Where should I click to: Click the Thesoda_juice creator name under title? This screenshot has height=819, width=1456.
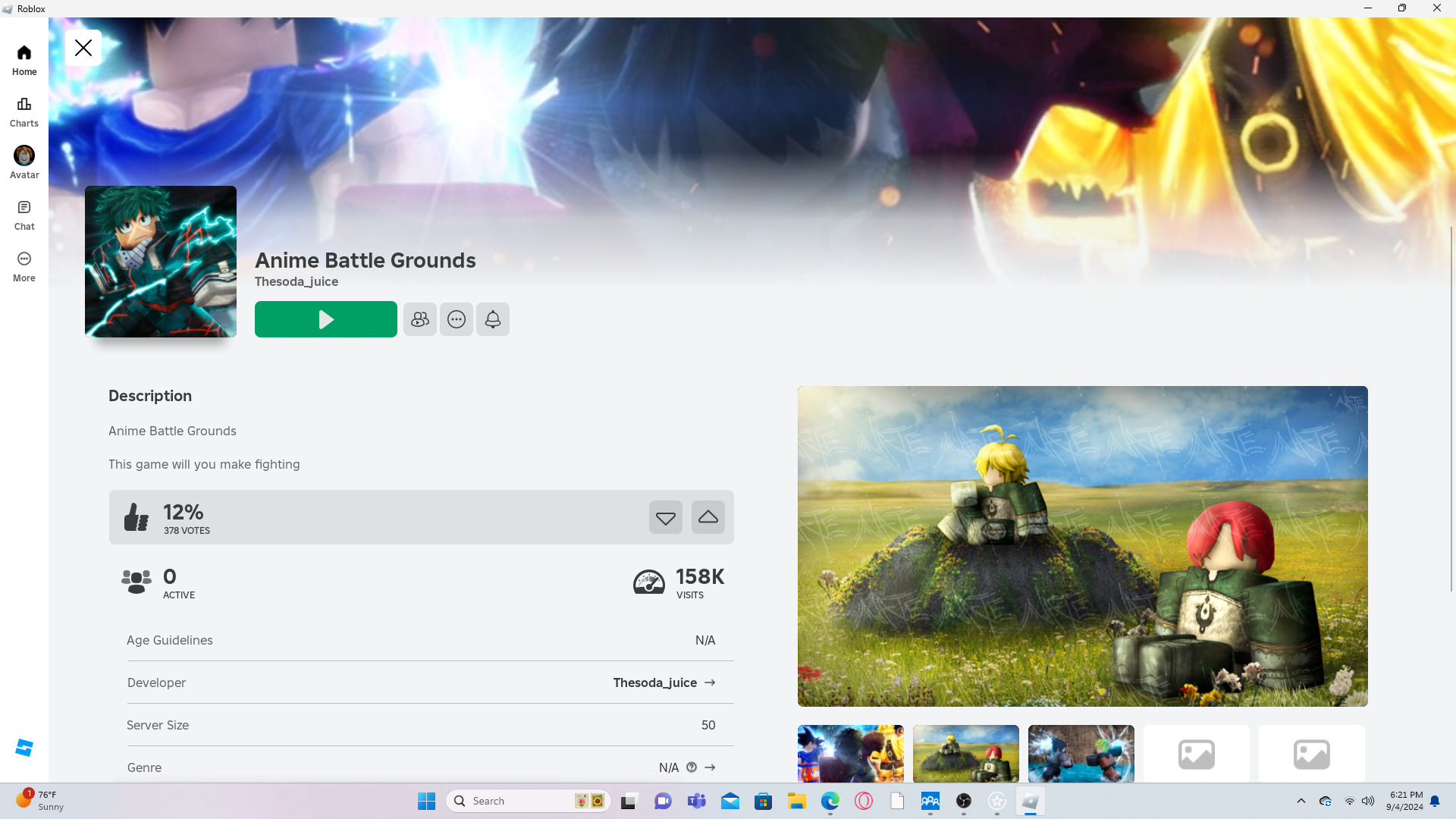pos(297,281)
